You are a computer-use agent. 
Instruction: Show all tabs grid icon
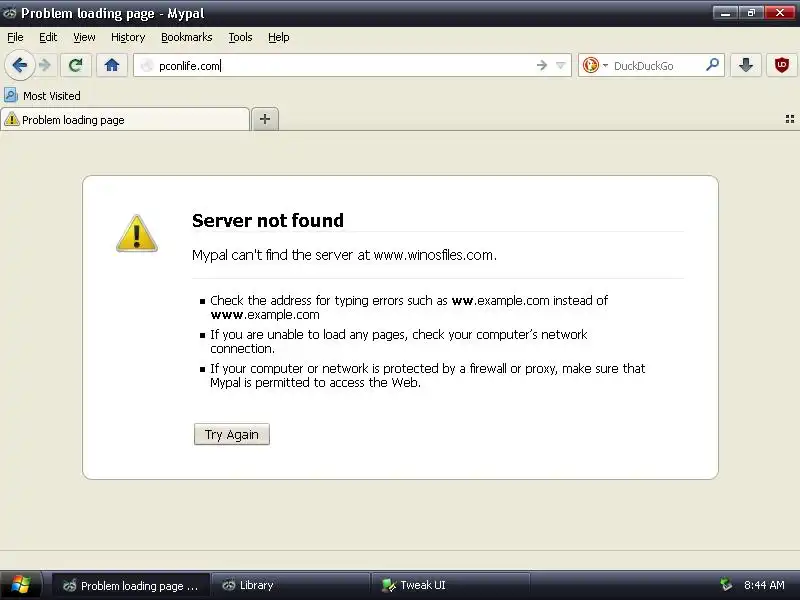click(x=789, y=119)
